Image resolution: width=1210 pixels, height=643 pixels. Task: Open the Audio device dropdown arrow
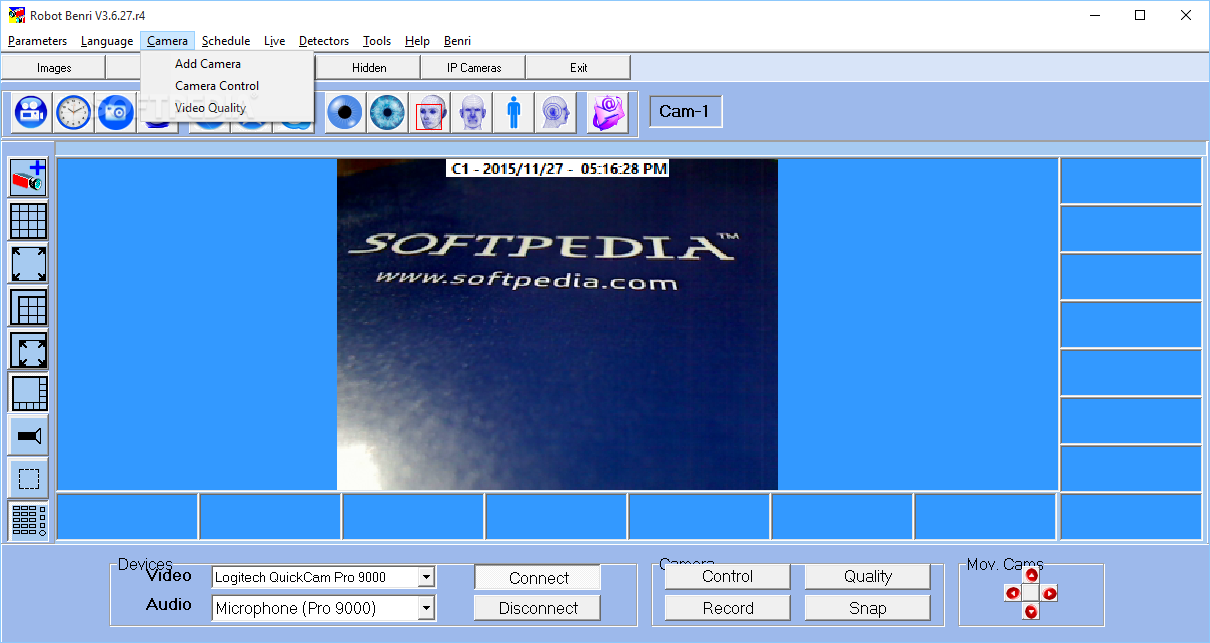click(426, 608)
